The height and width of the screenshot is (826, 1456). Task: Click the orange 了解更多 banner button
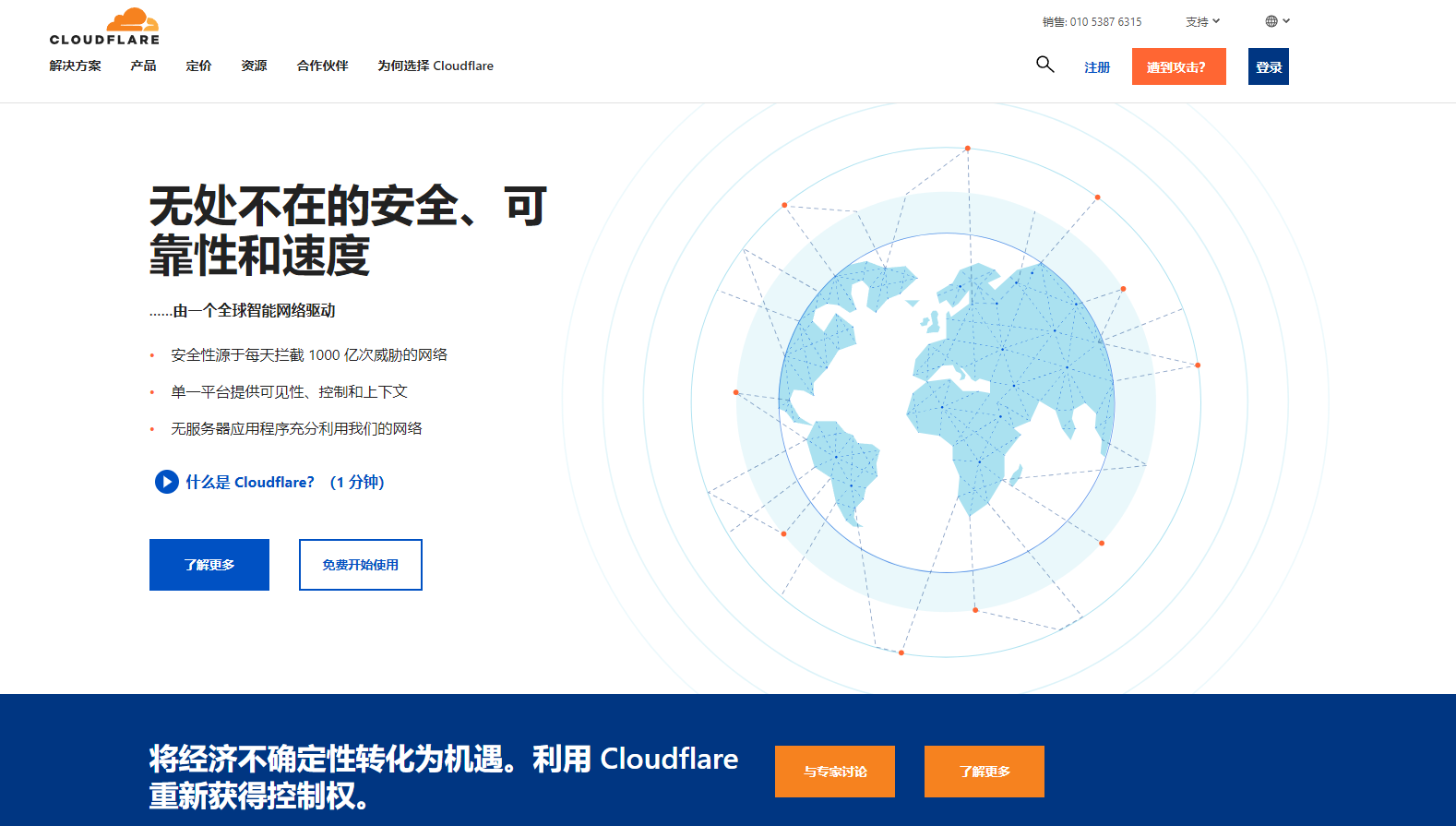(985, 772)
